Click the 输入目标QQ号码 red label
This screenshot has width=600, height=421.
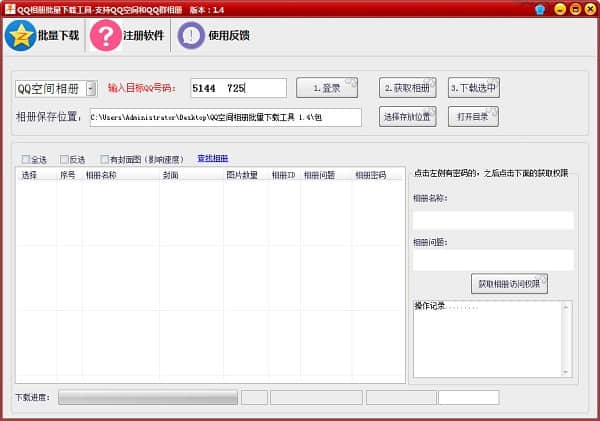[142, 88]
